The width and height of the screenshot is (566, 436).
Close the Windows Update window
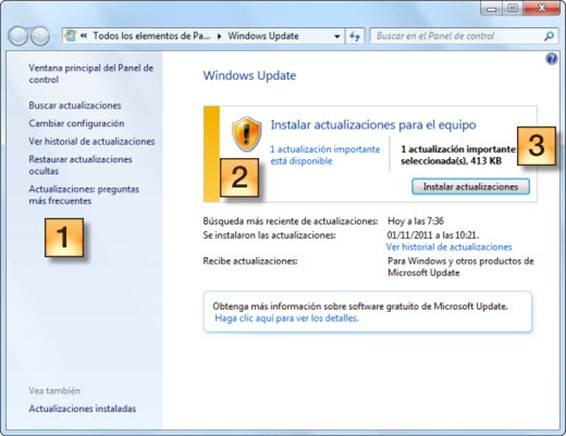tap(541, 8)
